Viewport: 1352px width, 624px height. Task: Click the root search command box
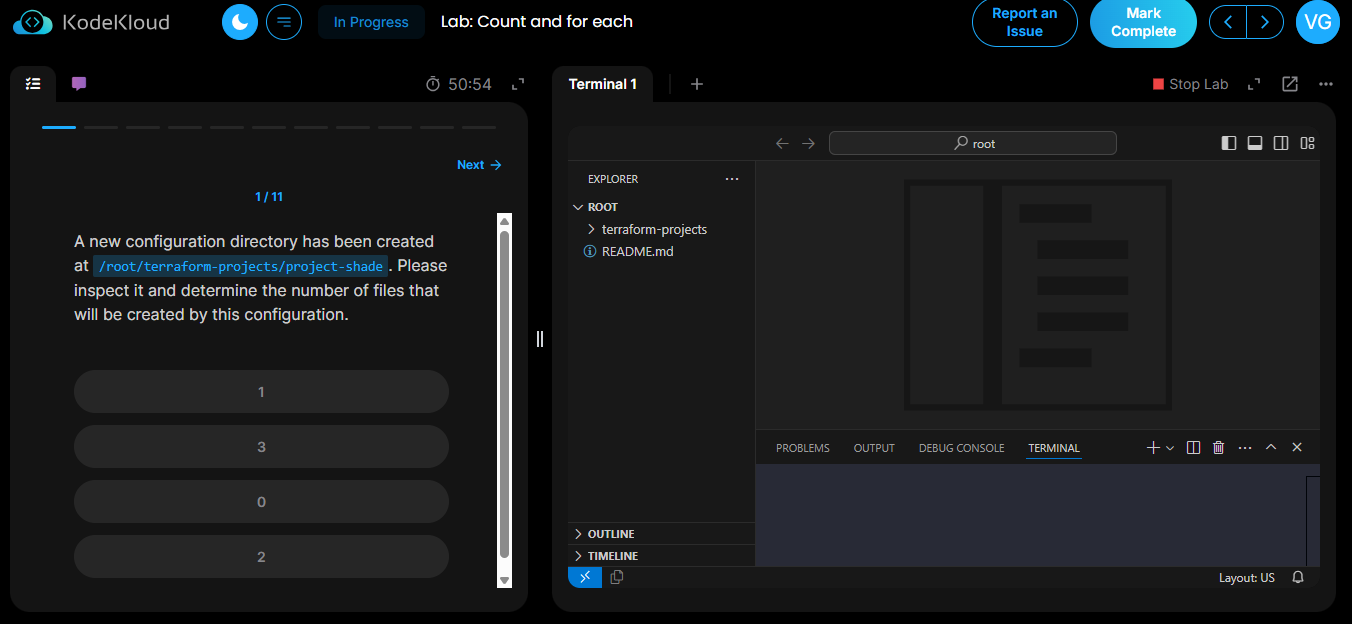pos(973,143)
